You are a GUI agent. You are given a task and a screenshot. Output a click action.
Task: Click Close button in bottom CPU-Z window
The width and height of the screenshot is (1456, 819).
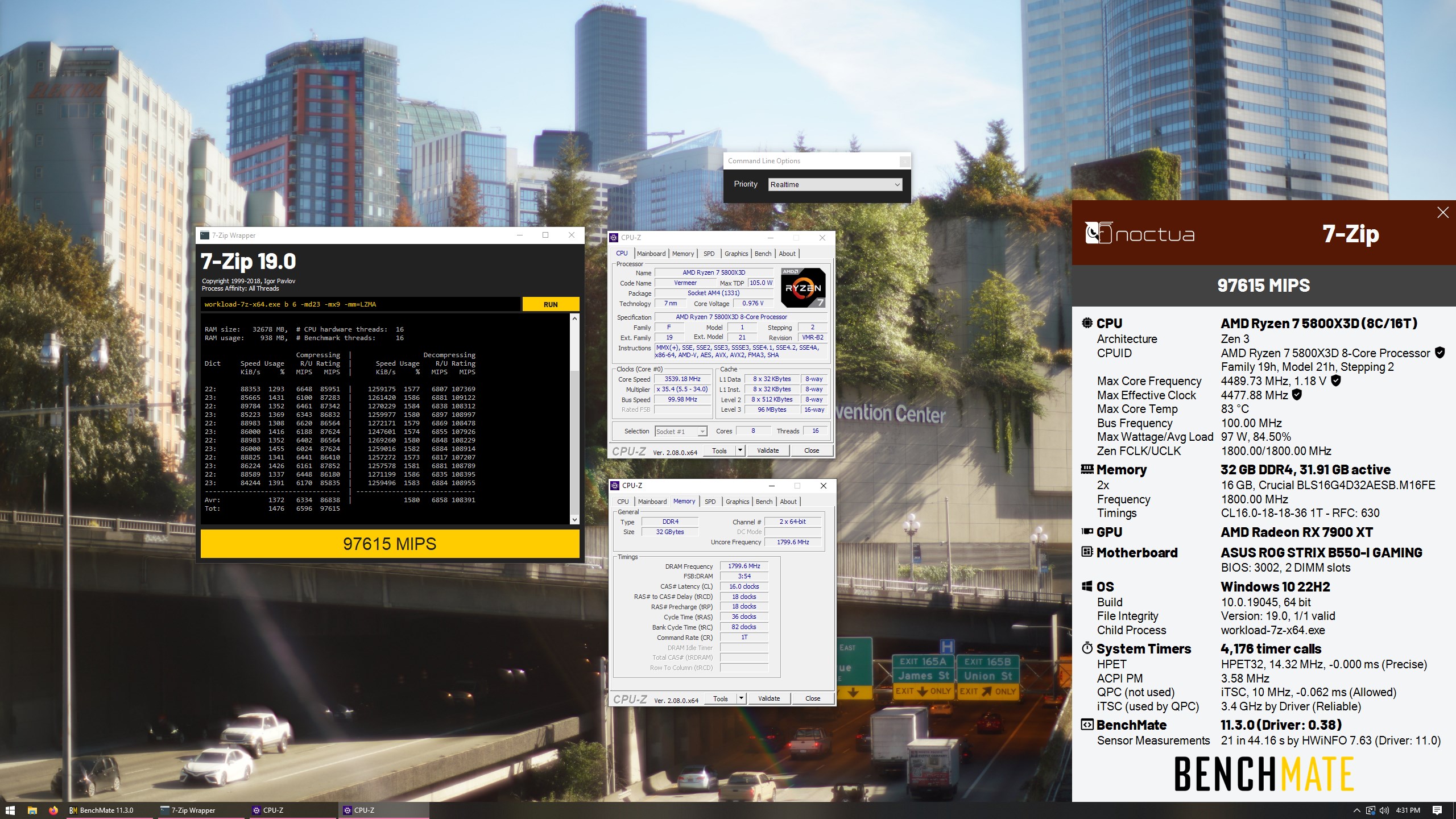click(813, 698)
